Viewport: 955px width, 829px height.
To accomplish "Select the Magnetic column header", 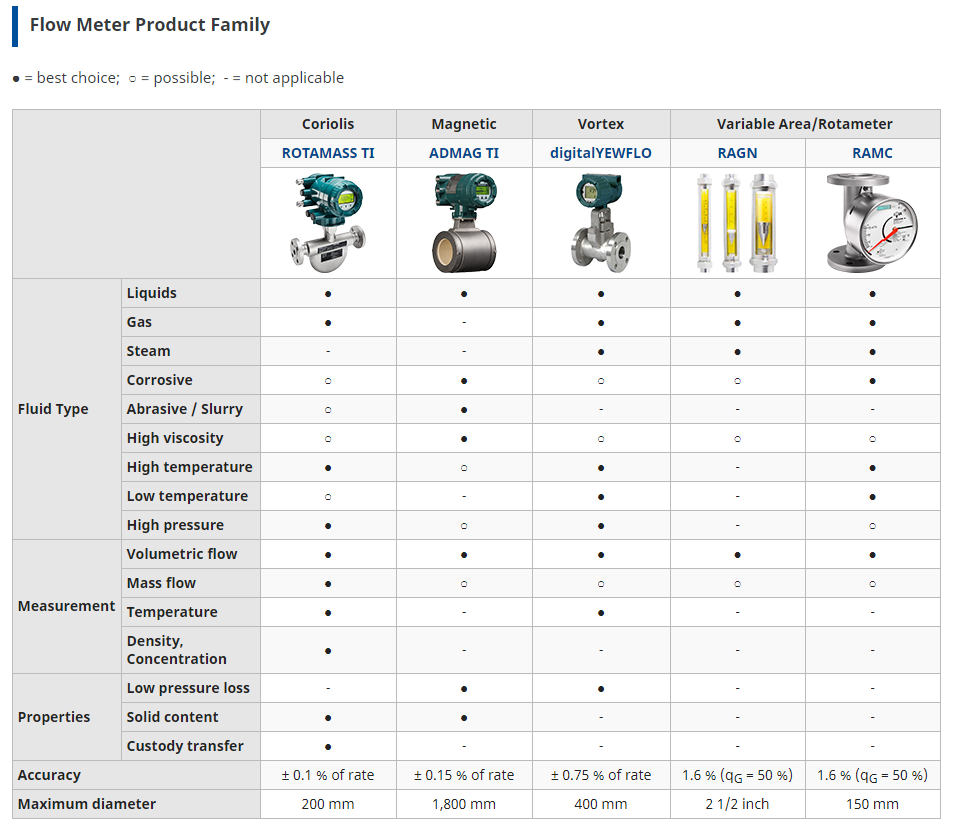I will (x=463, y=124).
